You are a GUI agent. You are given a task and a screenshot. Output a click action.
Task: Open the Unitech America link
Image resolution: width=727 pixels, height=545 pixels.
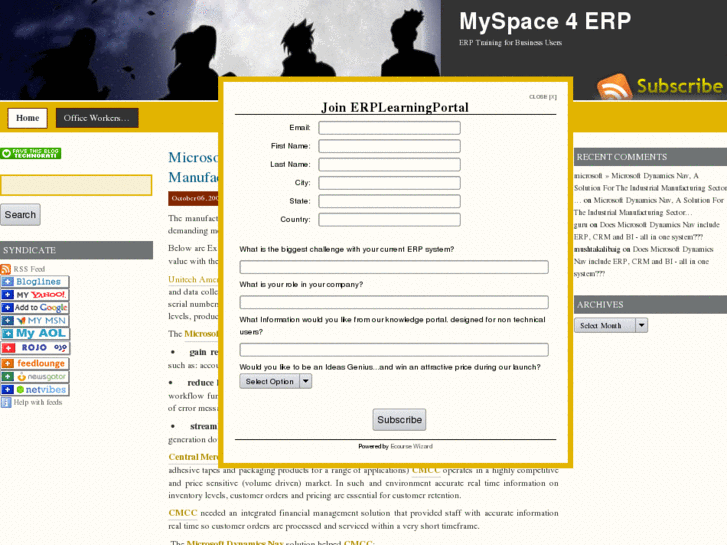193,280
